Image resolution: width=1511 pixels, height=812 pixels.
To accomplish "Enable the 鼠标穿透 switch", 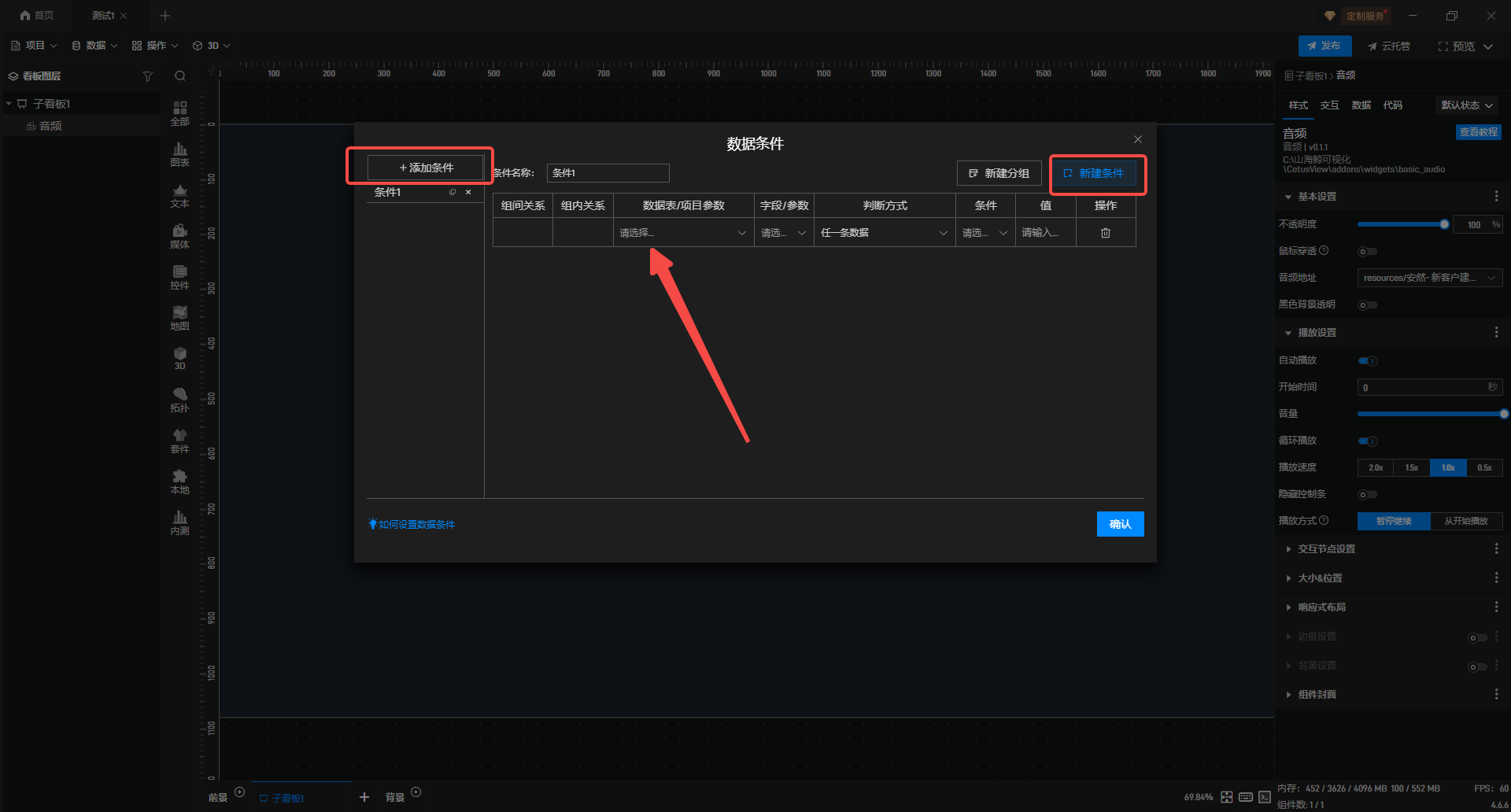I will click(1368, 252).
